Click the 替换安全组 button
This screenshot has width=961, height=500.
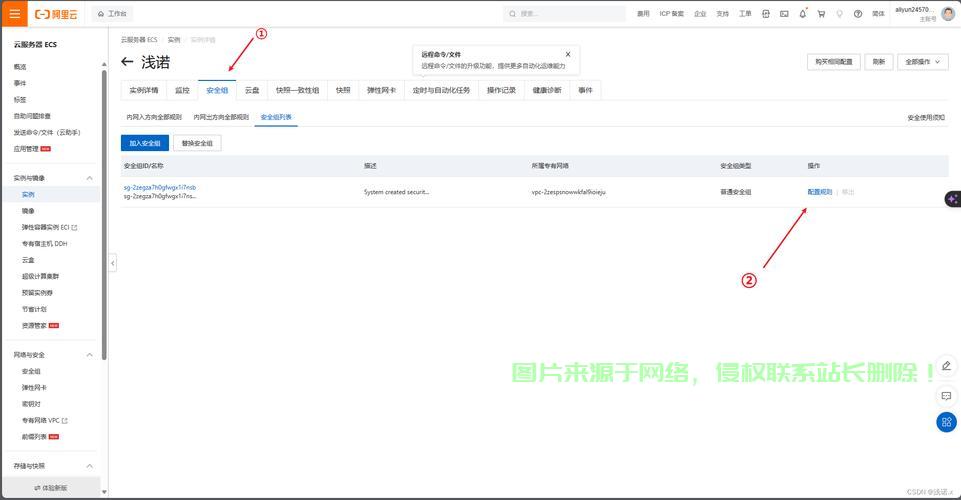[197, 143]
